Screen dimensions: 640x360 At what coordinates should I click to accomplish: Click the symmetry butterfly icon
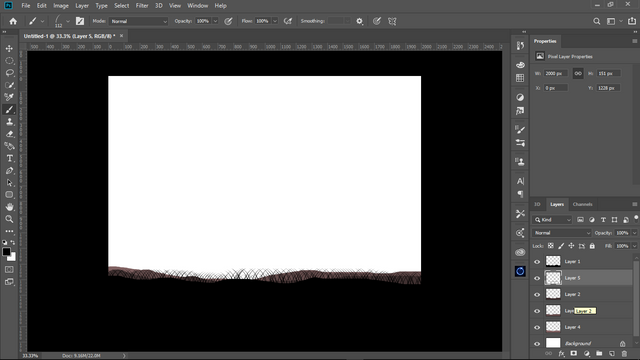coord(392,21)
